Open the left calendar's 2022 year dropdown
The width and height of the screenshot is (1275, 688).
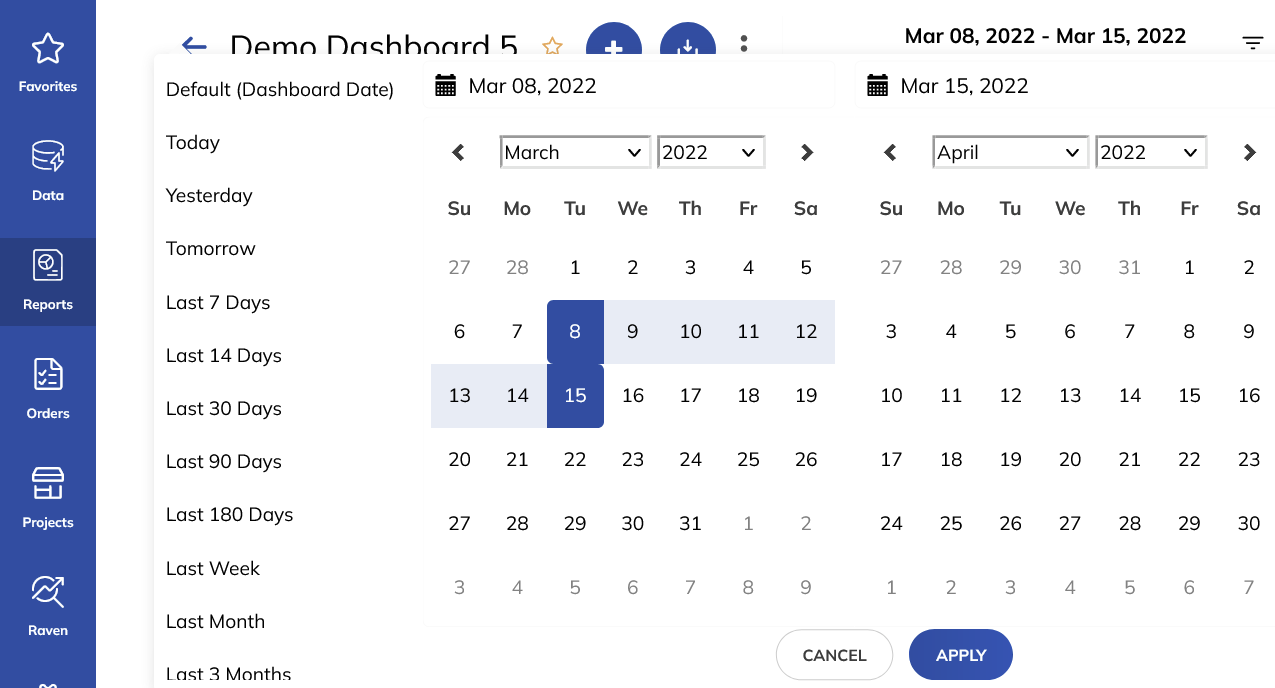[x=711, y=152]
